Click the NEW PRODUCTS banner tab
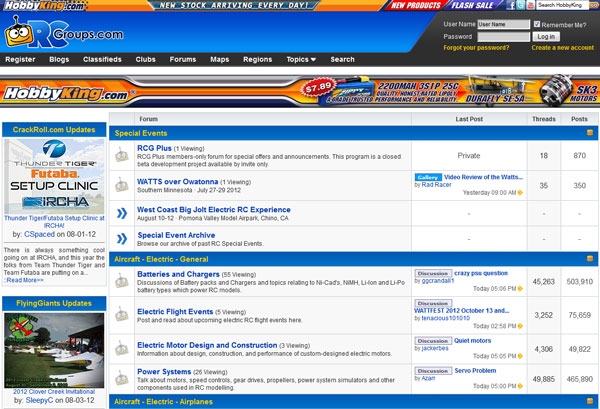Screen dimensions: 600x409 (x=416, y=5)
